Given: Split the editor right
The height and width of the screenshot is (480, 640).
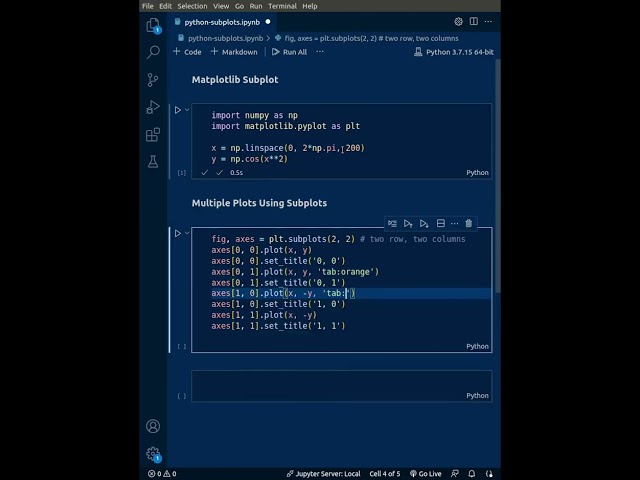Looking at the screenshot, I should coord(473,21).
